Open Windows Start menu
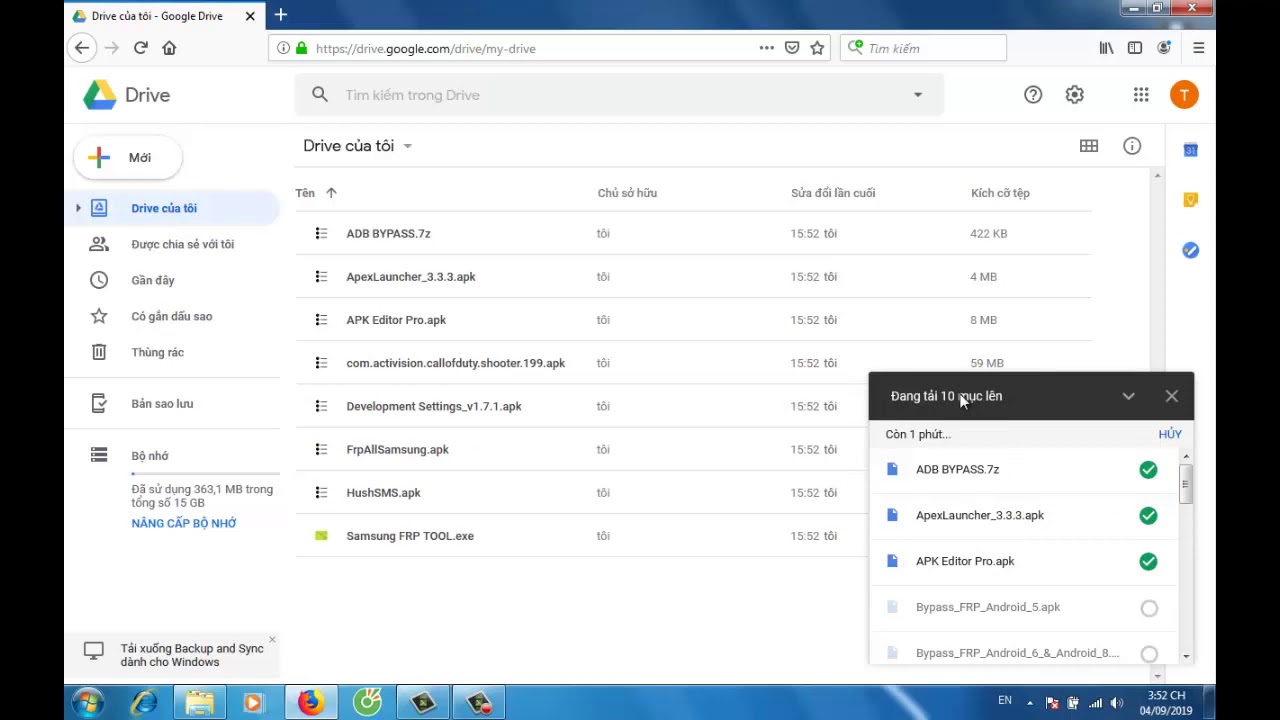This screenshot has height=720, width=1280. pos(88,703)
